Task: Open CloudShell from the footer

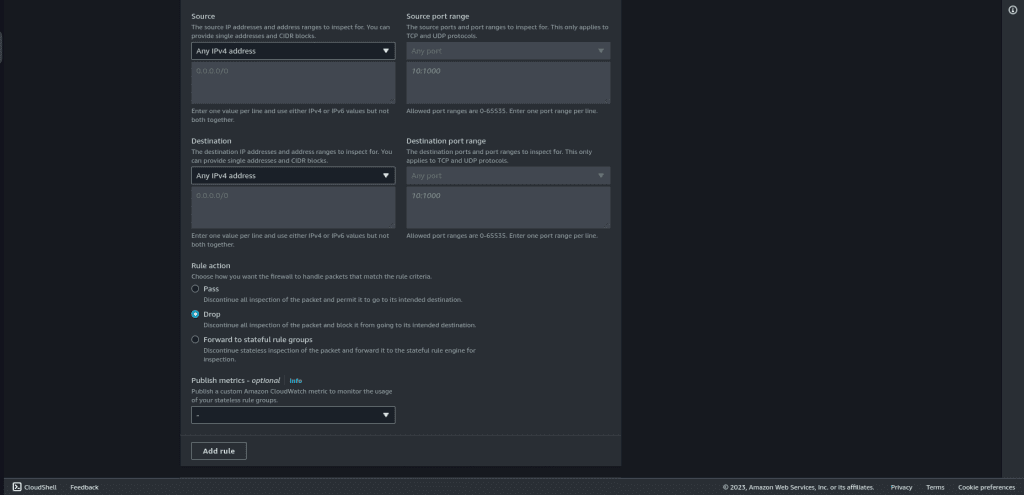Action: 35,487
